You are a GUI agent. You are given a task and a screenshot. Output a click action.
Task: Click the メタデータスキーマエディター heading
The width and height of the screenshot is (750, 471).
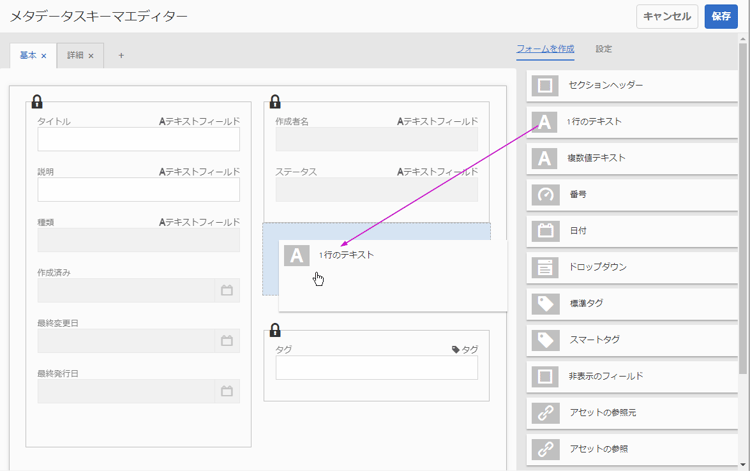(x=99, y=16)
